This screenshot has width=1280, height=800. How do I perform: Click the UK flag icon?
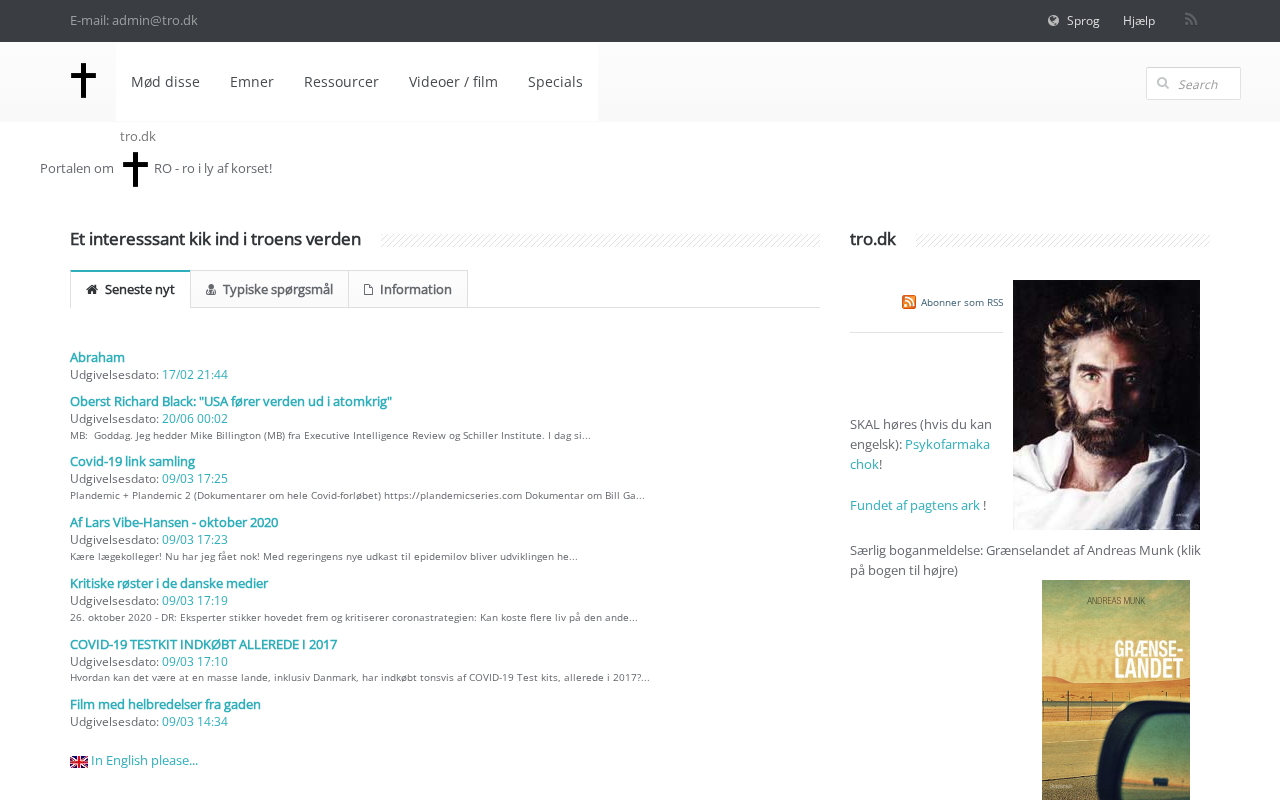79,762
